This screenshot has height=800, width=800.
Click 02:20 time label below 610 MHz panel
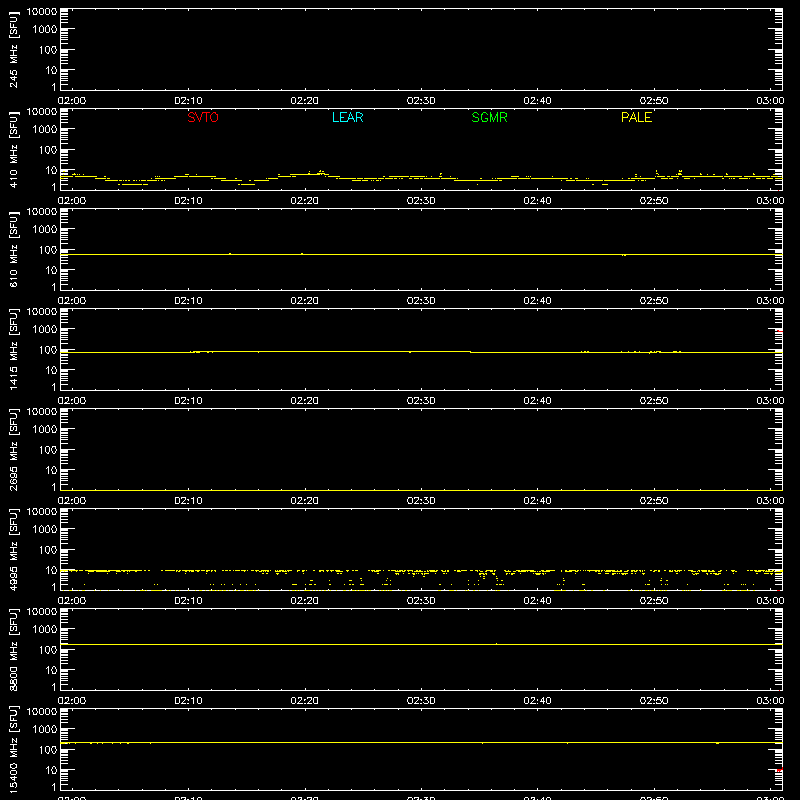pyautogui.click(x=305, y=301)
